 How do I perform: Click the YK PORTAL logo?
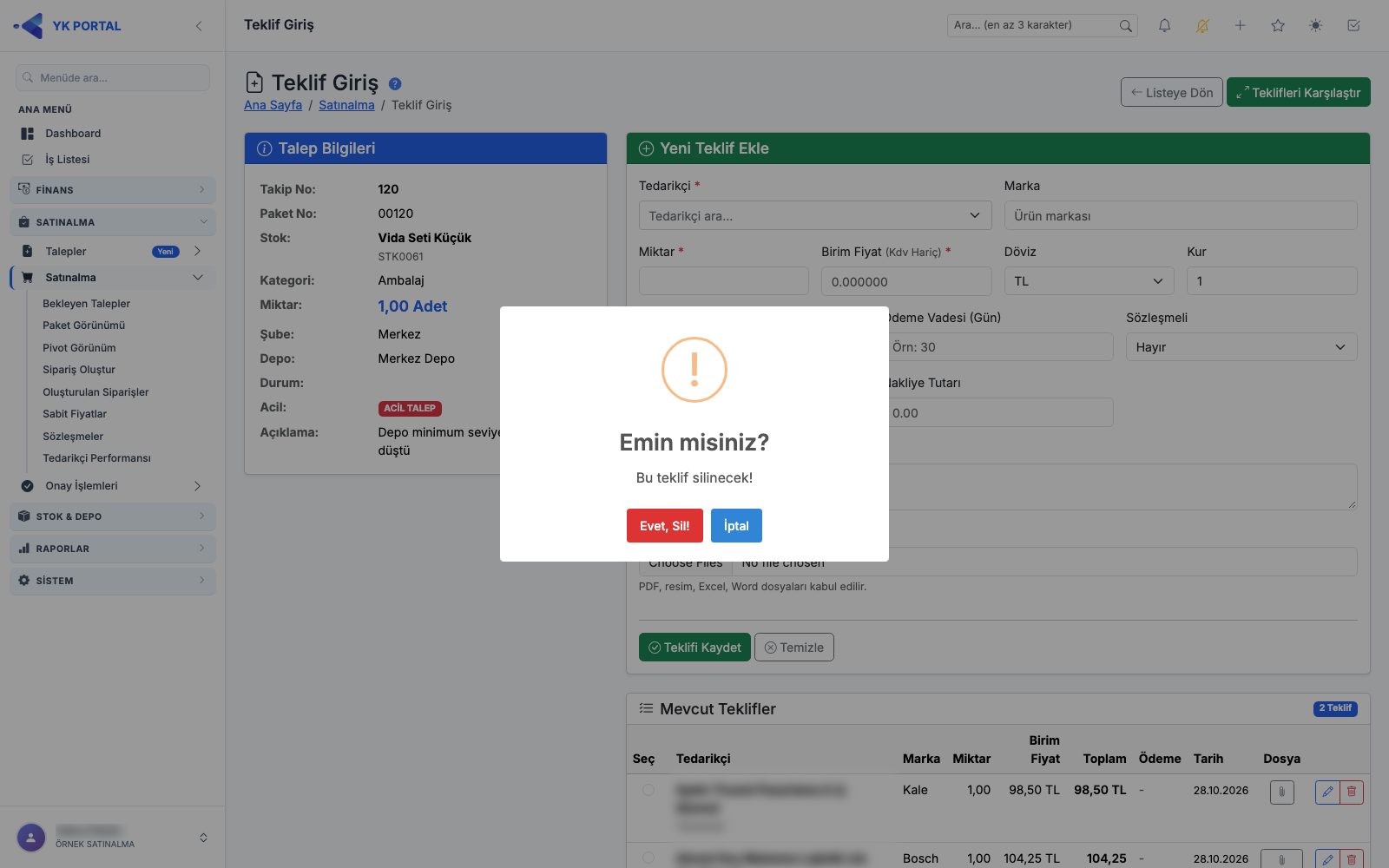pos(68,26)
